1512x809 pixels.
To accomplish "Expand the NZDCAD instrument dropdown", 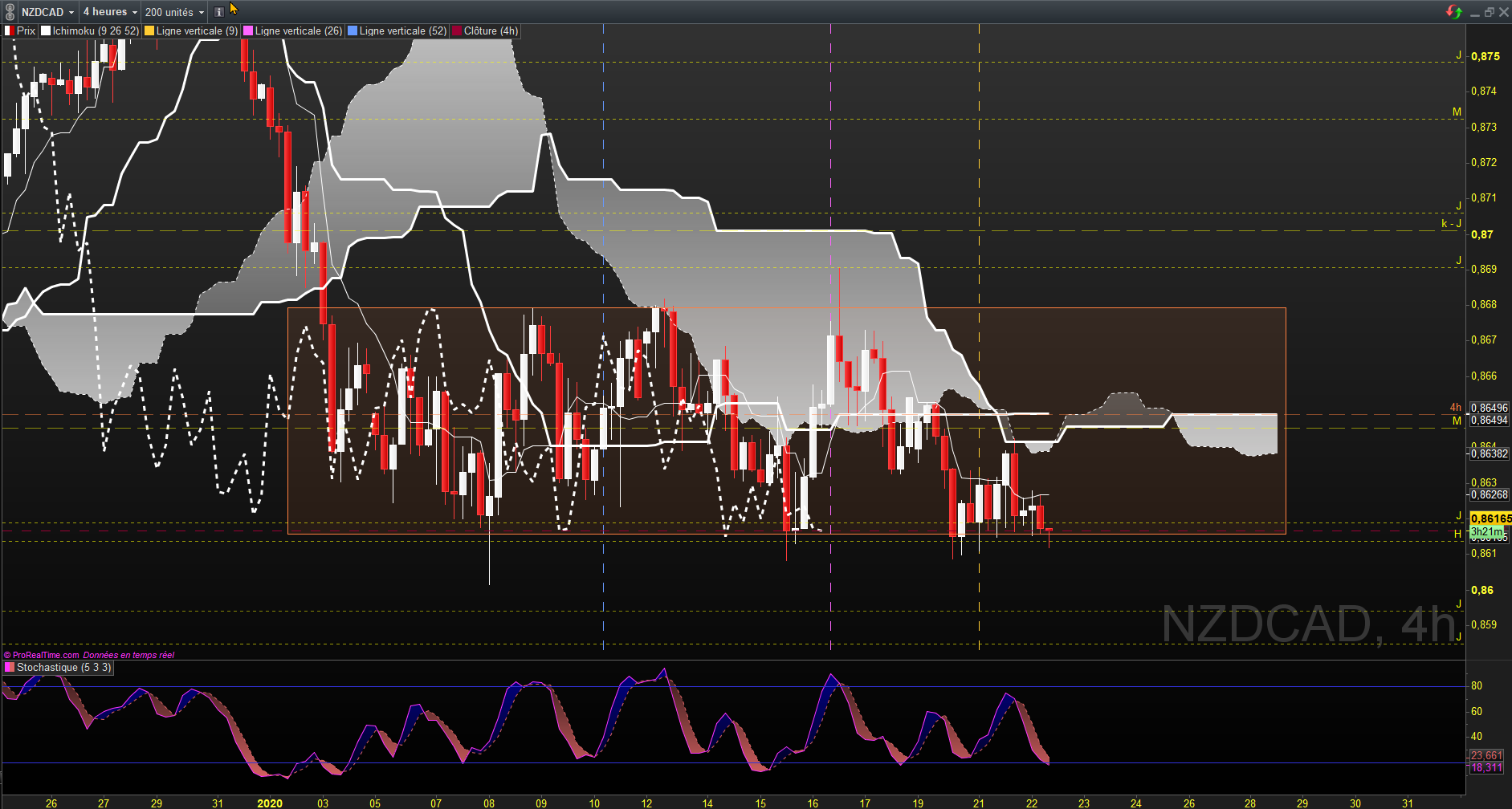I will pyautogui.click(x=47, y=12).
